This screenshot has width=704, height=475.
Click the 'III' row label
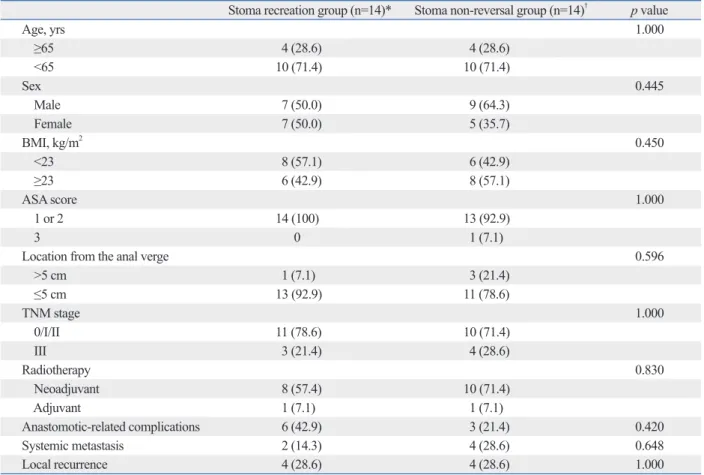coord(40,351)
